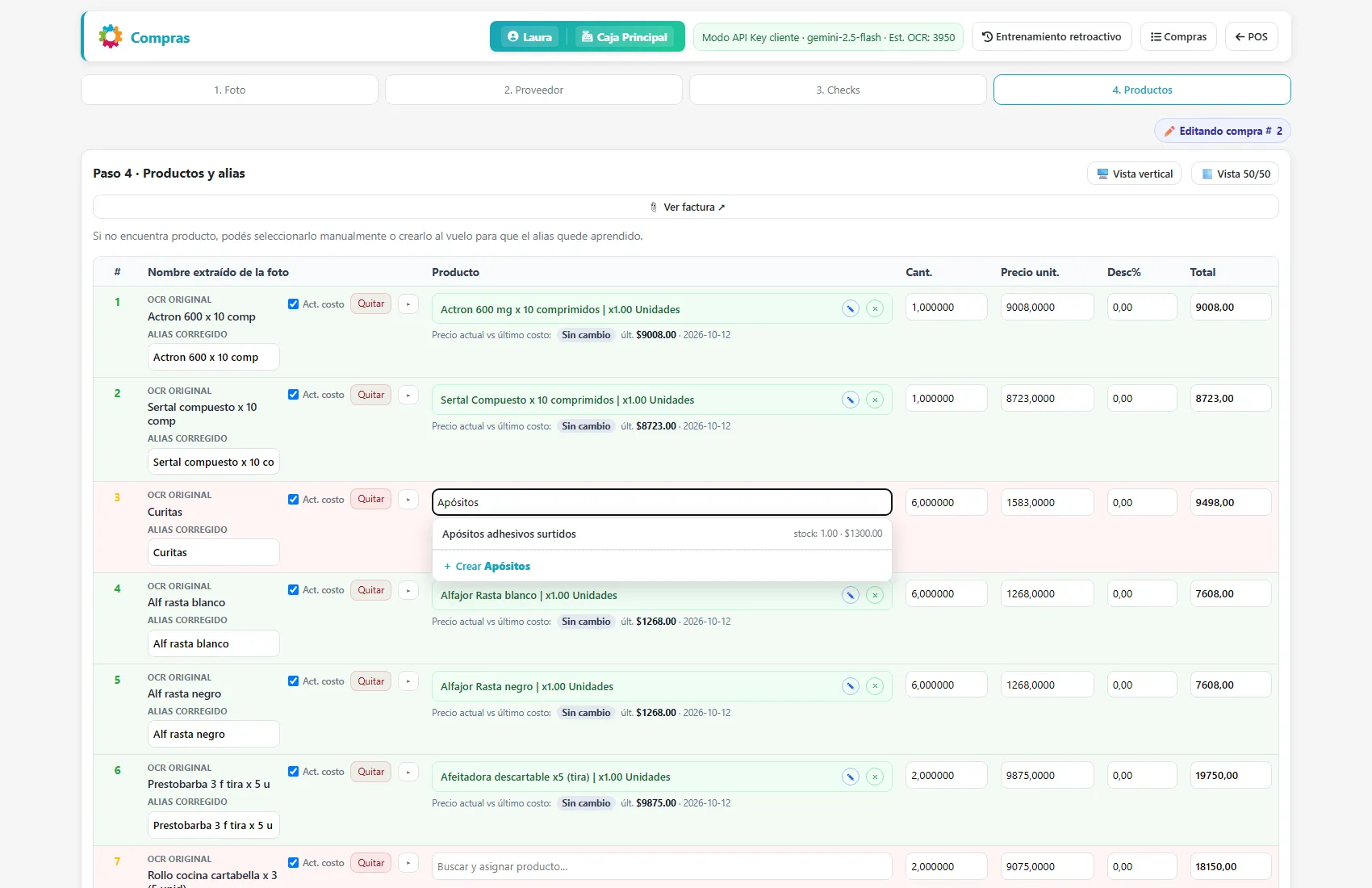Open the Ver factura link

tap(686, 207)
